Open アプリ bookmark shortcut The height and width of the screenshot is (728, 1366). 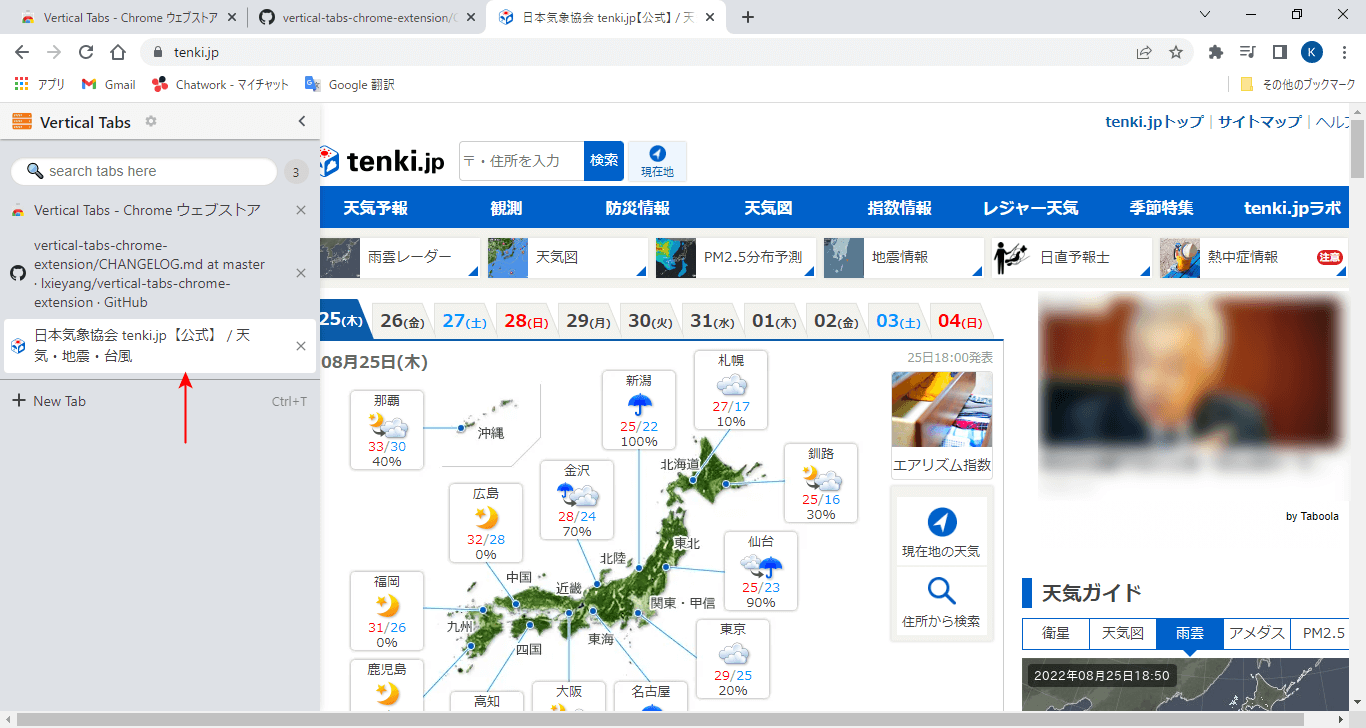[x=40, y=85]
